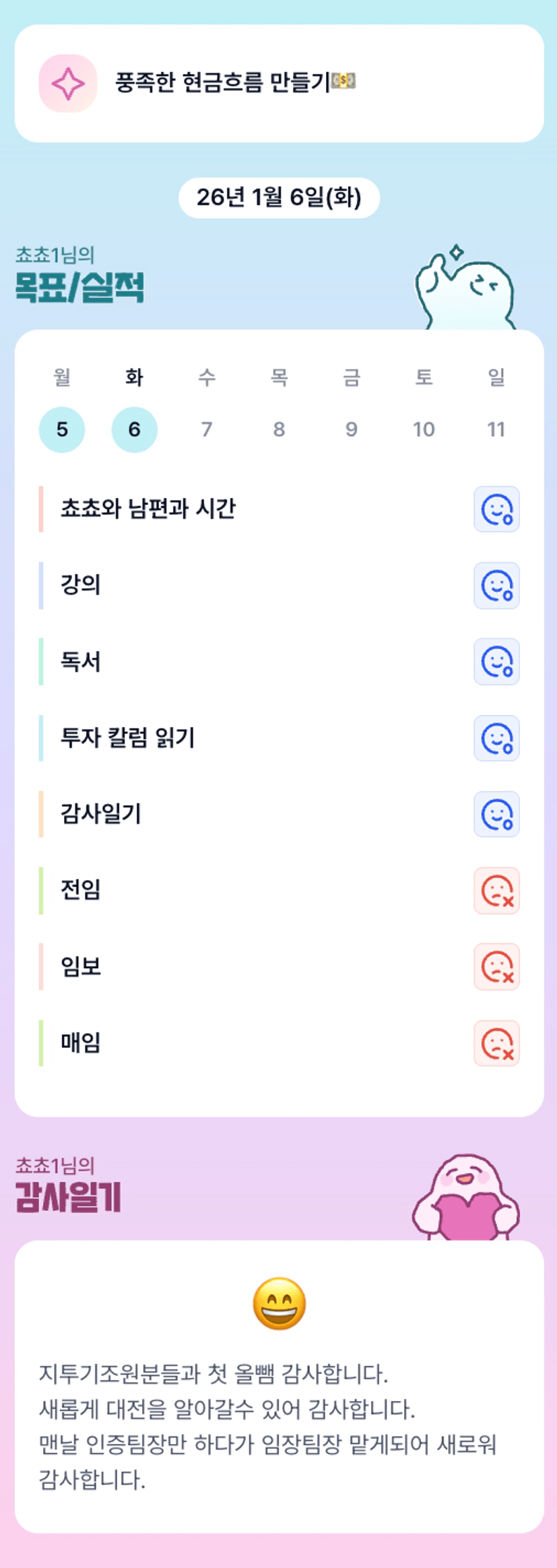The height and width of the screenshot is (1568, 557).
Task: Click 감사일기 goal blue smiley icon
Action: pos(496,814)
